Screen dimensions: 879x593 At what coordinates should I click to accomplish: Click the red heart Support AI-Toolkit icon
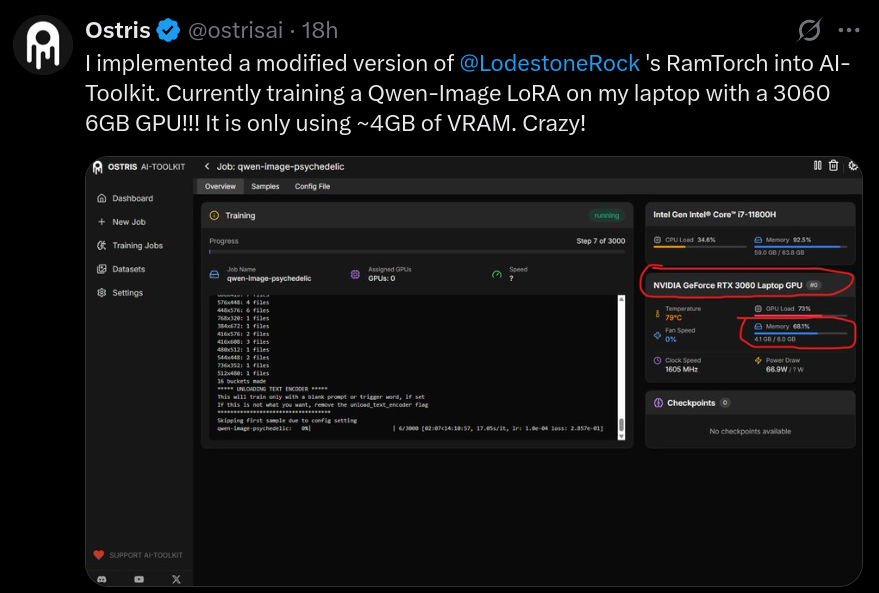[x=99, y=555]
